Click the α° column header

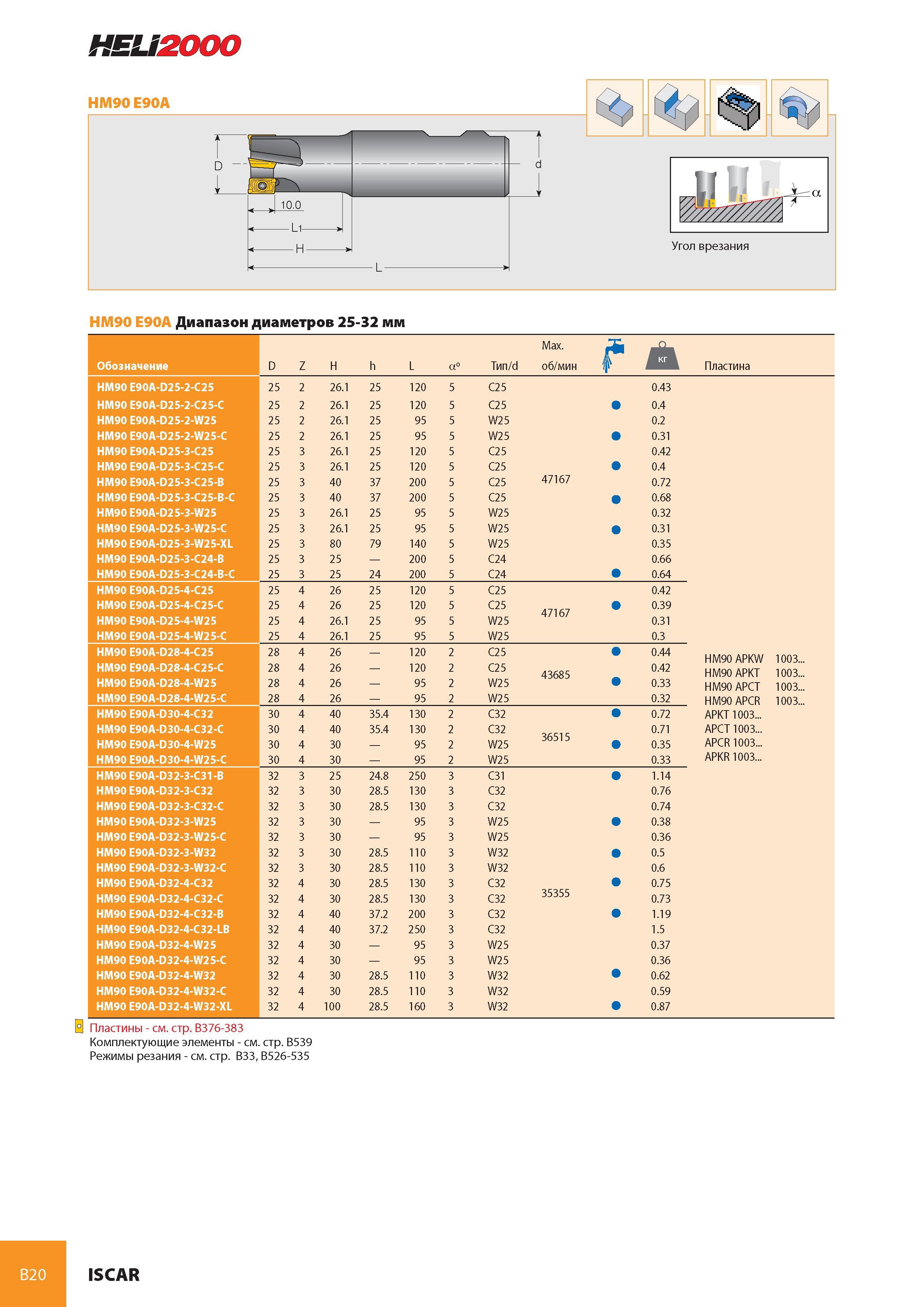point(454,366)
